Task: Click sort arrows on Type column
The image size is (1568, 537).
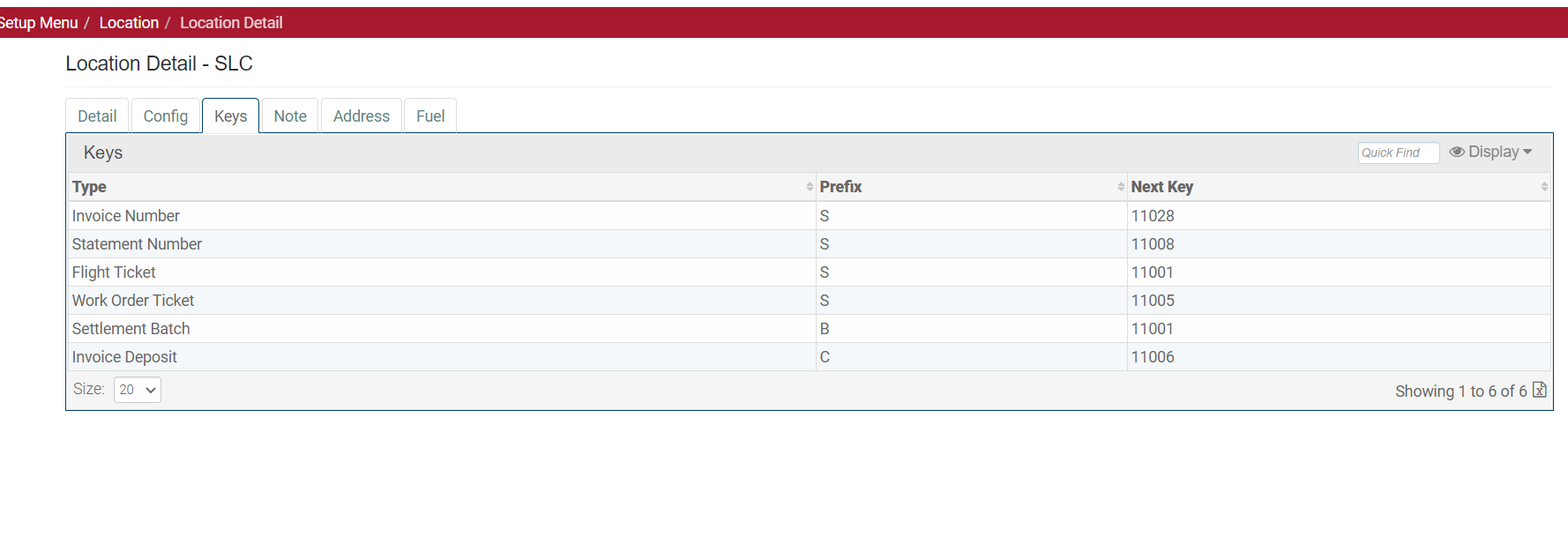Action: tap(809, 187)
